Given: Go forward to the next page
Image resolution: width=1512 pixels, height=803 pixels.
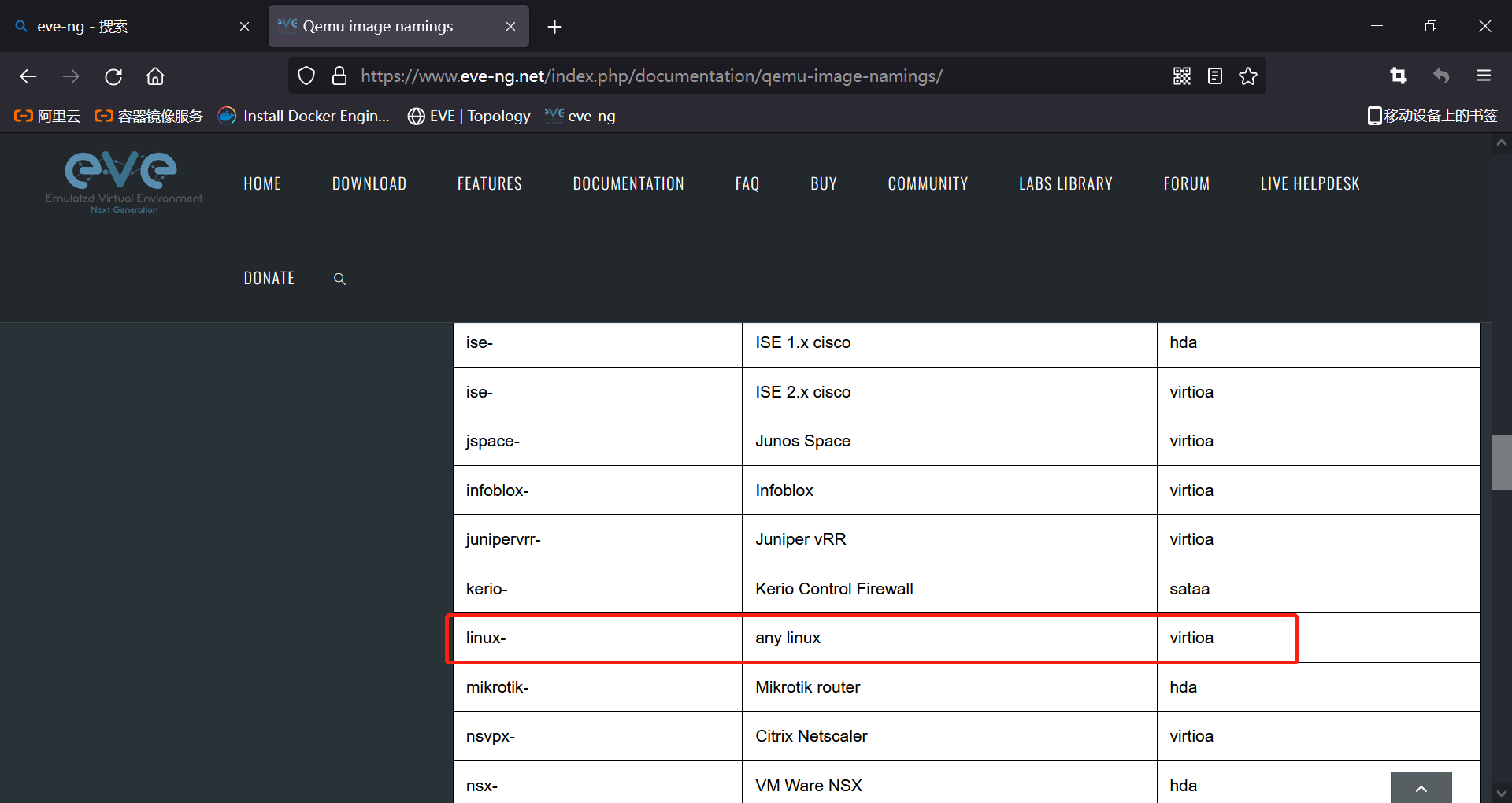Looking at the screenshot, I should [x=71, y=76].
